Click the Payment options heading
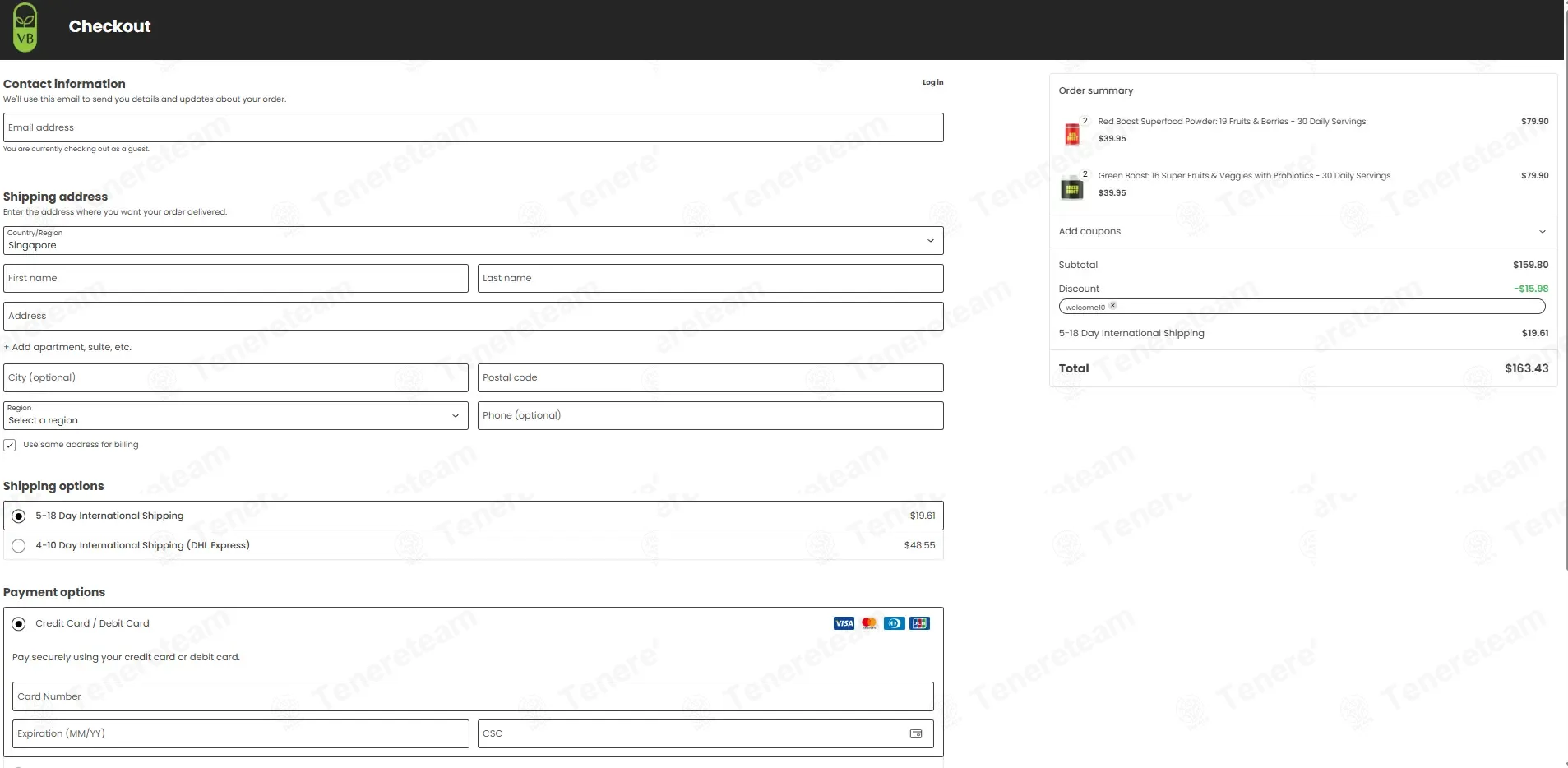Image resolution: width=1568 pixels, height=768 pixels. click(54, 592)
